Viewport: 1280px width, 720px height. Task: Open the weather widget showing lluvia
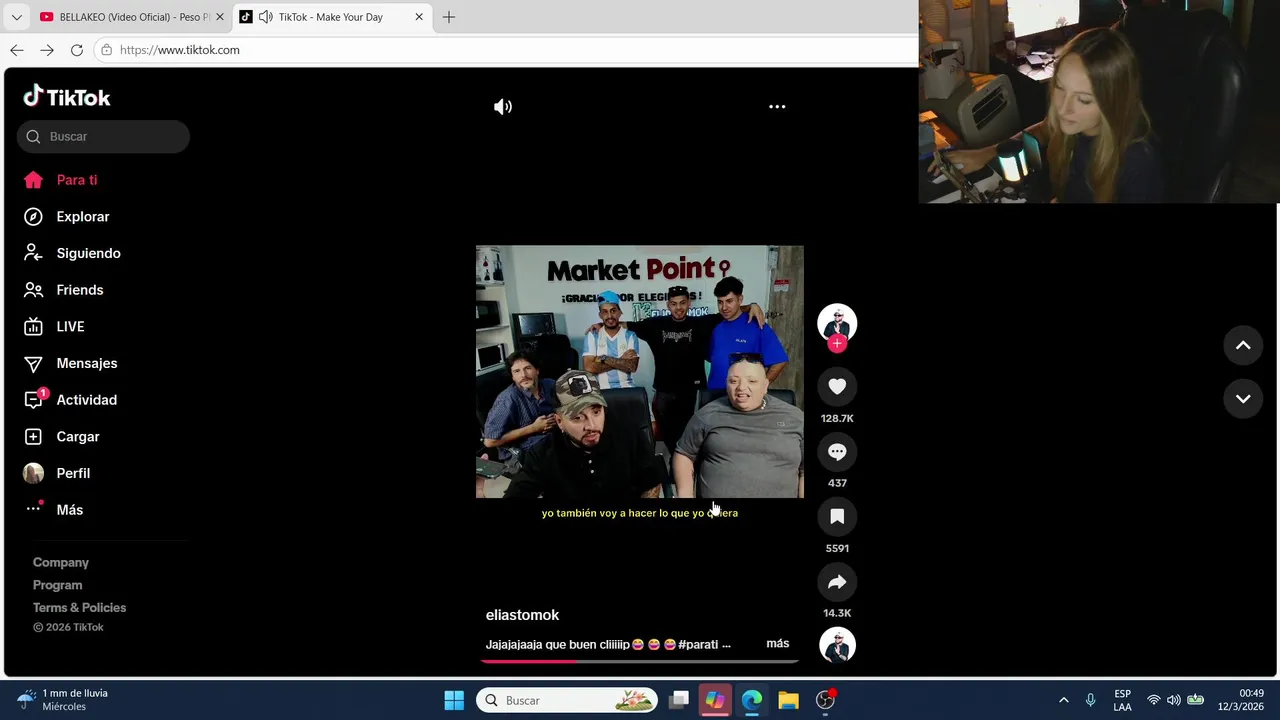[63, 700]
